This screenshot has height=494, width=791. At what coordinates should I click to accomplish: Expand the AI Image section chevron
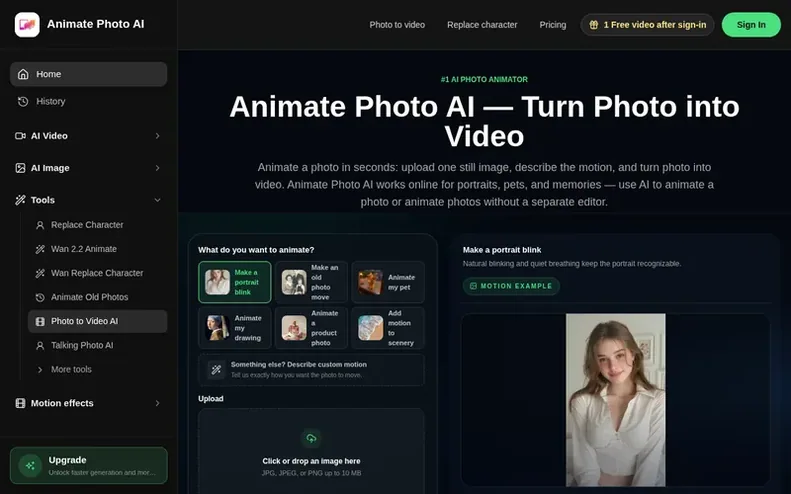157,168
